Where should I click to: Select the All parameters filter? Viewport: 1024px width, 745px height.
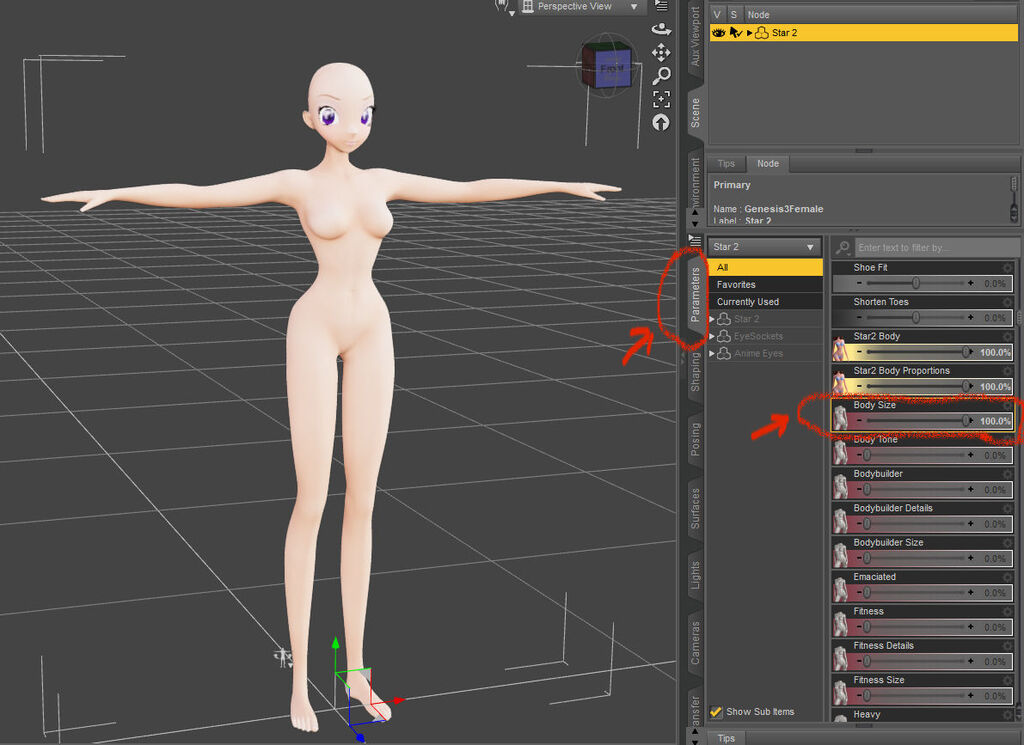pyautogui.click(x=765, y=267)
